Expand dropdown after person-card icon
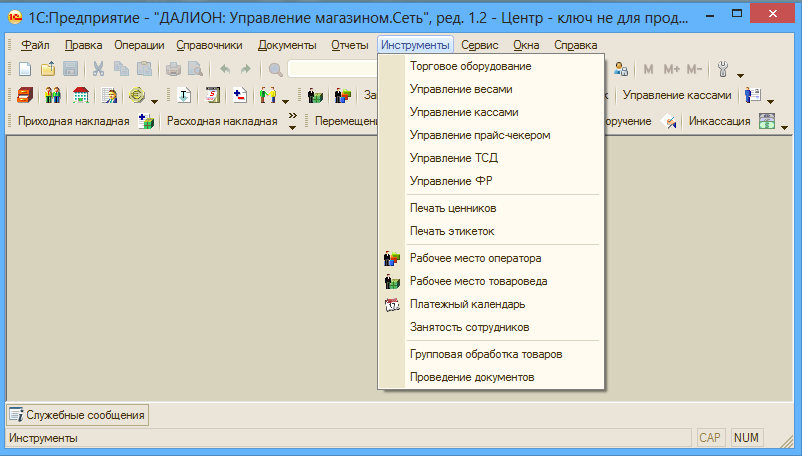The image size is (802, 456). click(770, 102)
